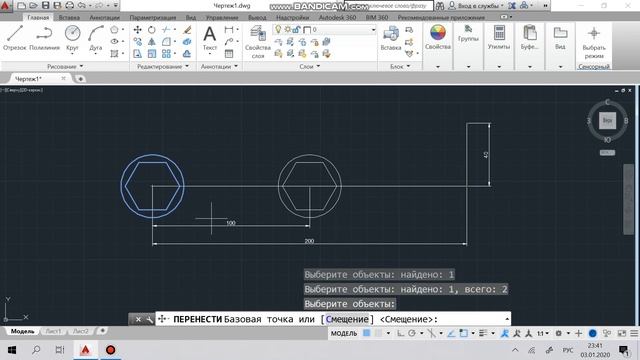This screenshot has height=360, width=640.
Task: Click the Save icon in quick access toolbar
Action: (46, 6)
